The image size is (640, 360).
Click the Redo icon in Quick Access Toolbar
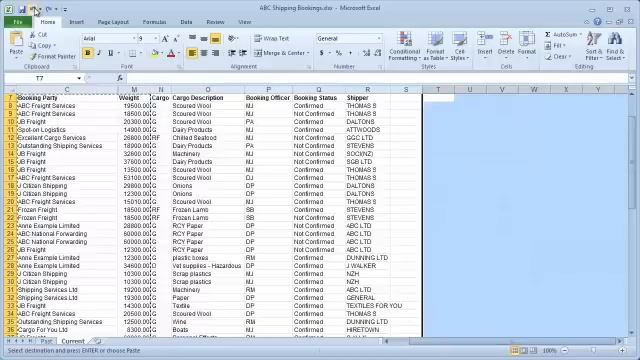point(49,9)
